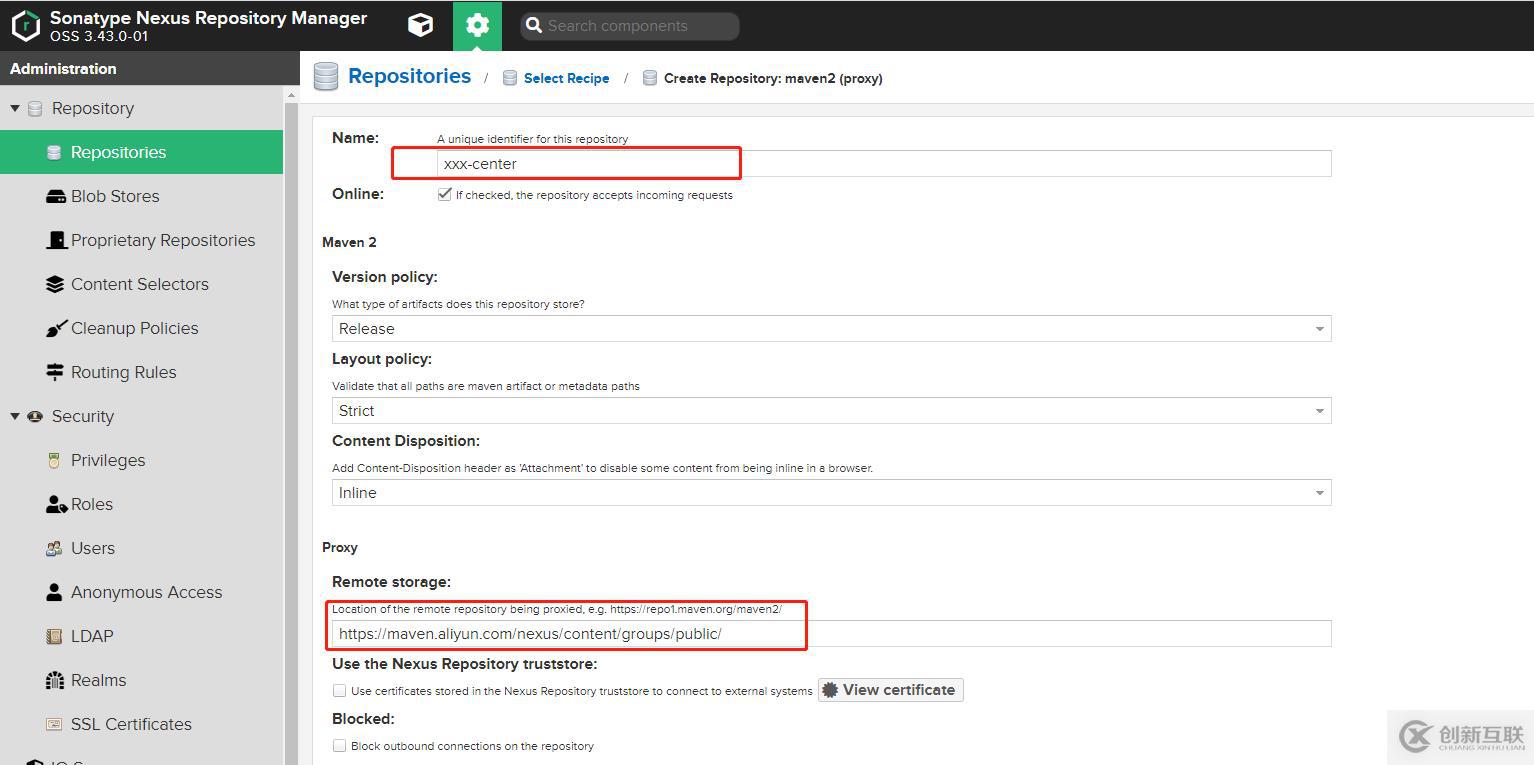This screenshot has height=765, width=1534.
Task: Click the Proprietary Repositories door icon
Action: [x=55, y=240]
